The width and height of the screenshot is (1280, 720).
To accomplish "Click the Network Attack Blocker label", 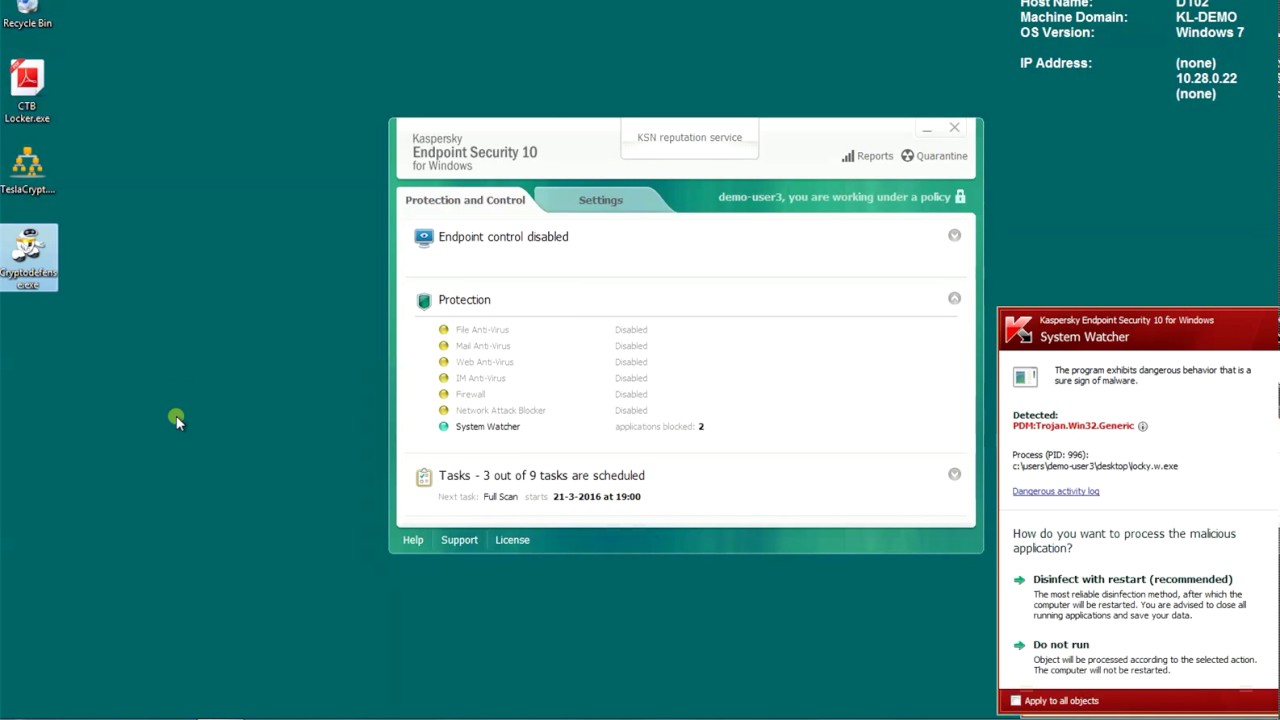I will click(500, 410).
